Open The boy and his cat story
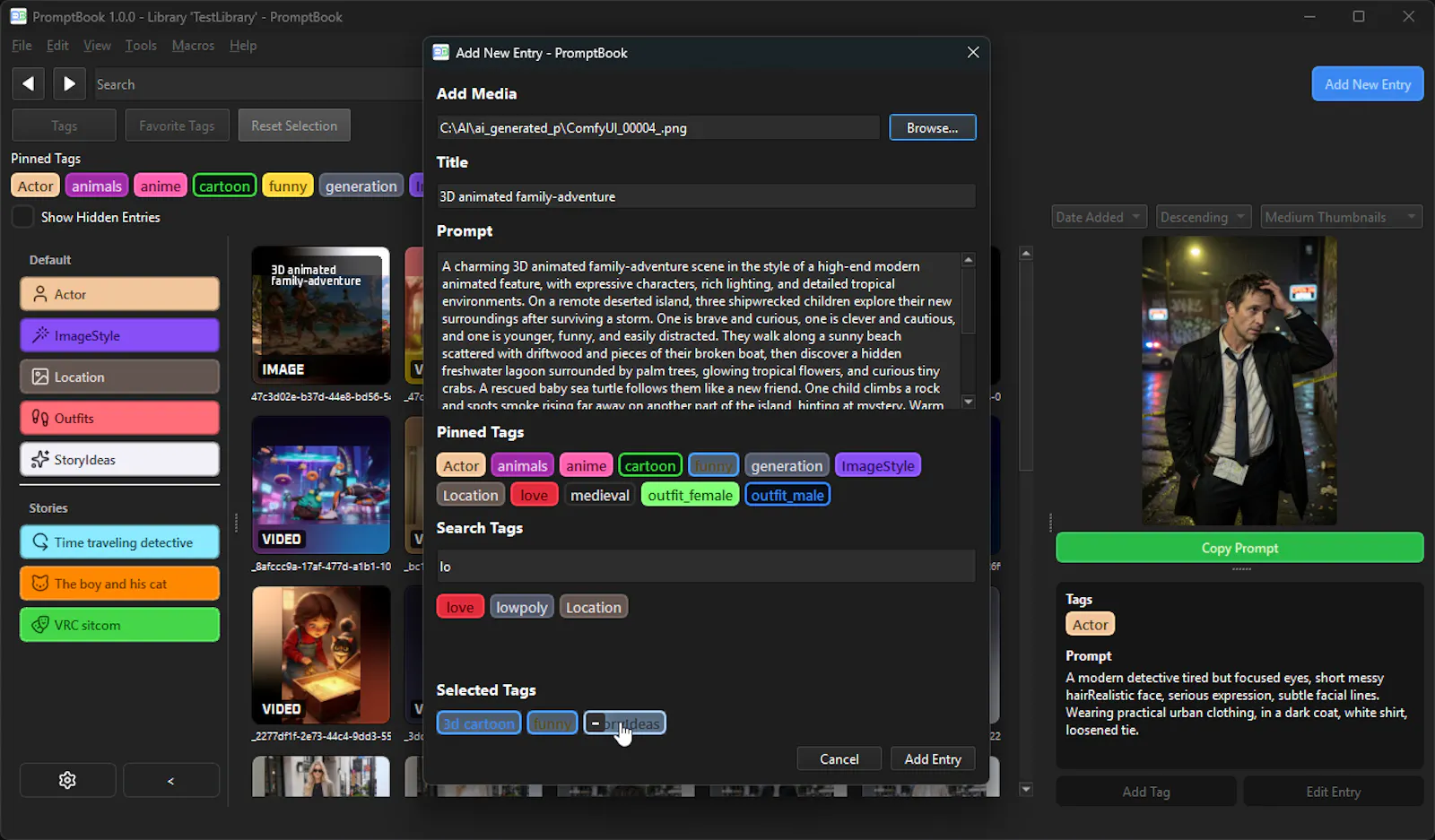This screenshot has height=840, width=1435. click(x=119, y=584)
